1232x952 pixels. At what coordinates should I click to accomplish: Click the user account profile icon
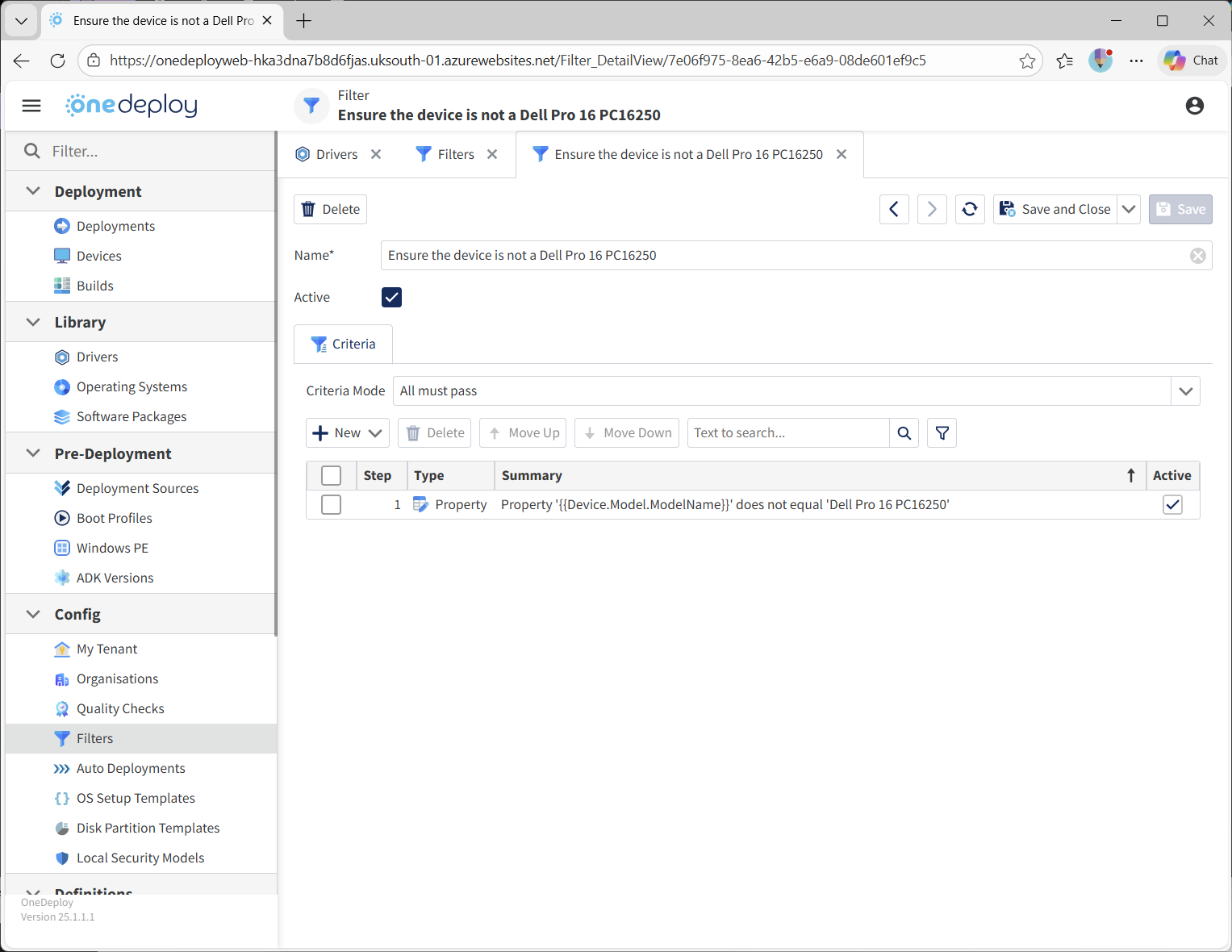1194,106
